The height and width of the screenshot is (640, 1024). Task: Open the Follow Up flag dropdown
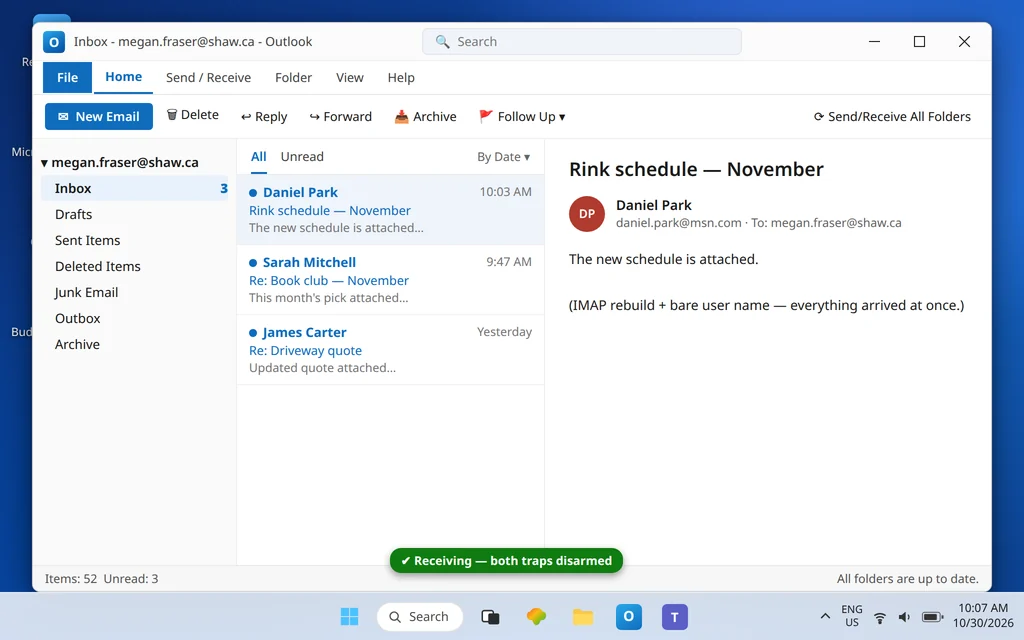click(522, 116)
